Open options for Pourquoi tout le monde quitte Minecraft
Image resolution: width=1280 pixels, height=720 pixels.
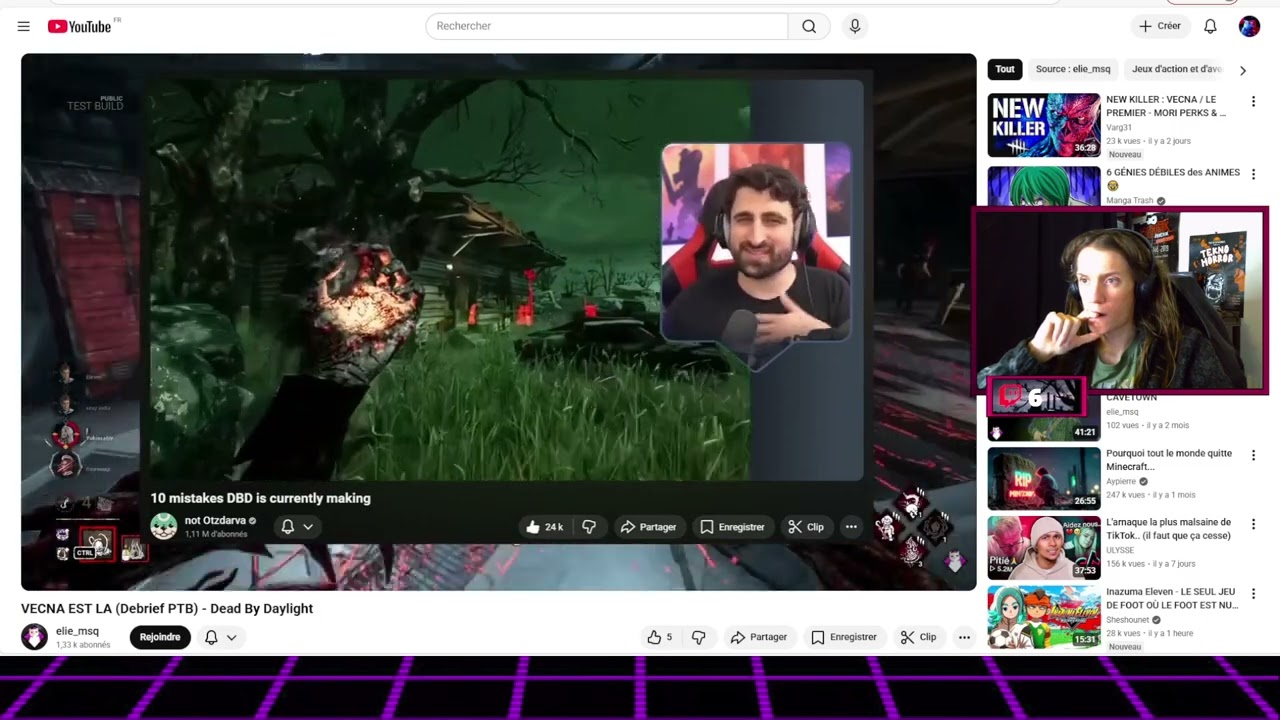1253,455
